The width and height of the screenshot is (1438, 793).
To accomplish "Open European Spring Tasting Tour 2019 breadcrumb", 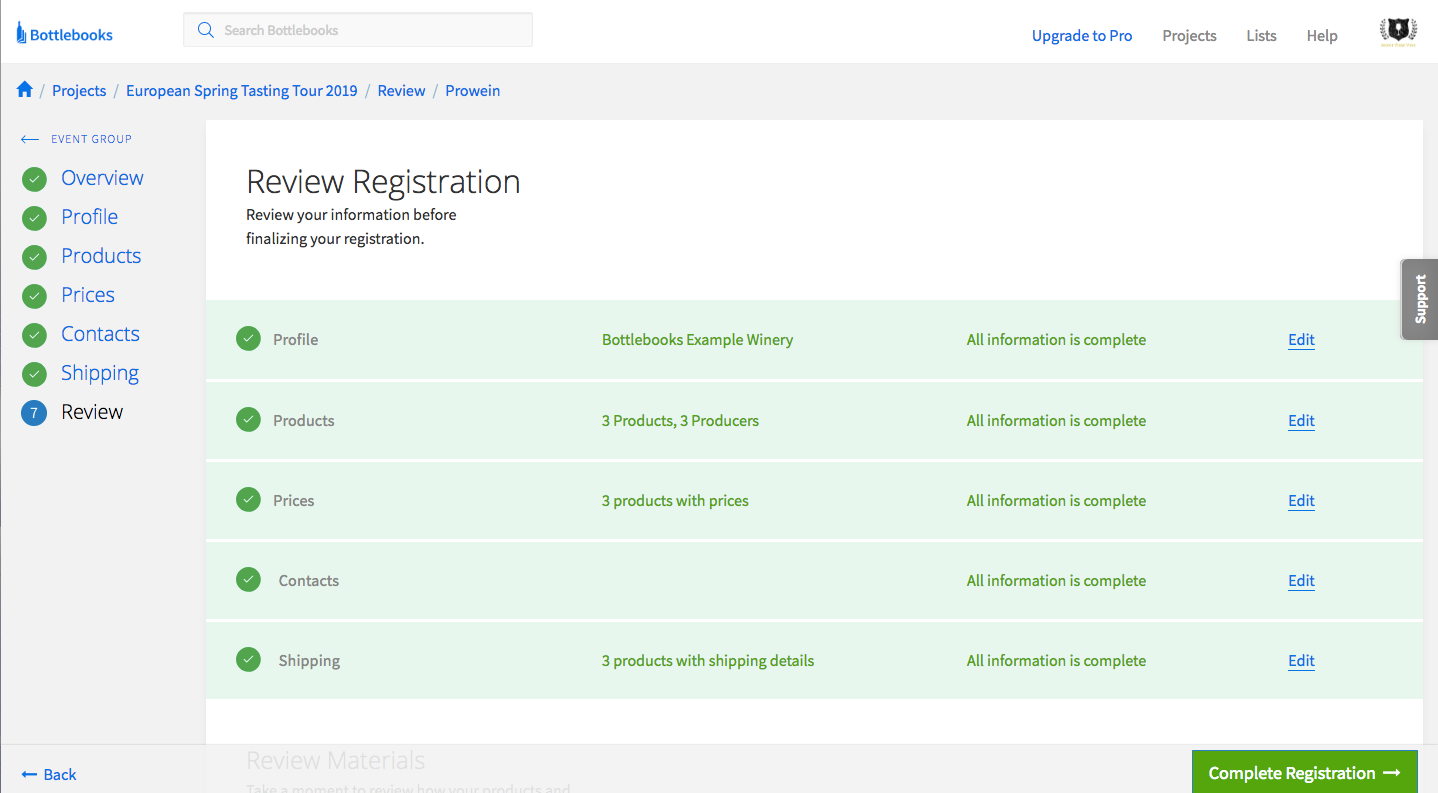I will coord(241,90).
